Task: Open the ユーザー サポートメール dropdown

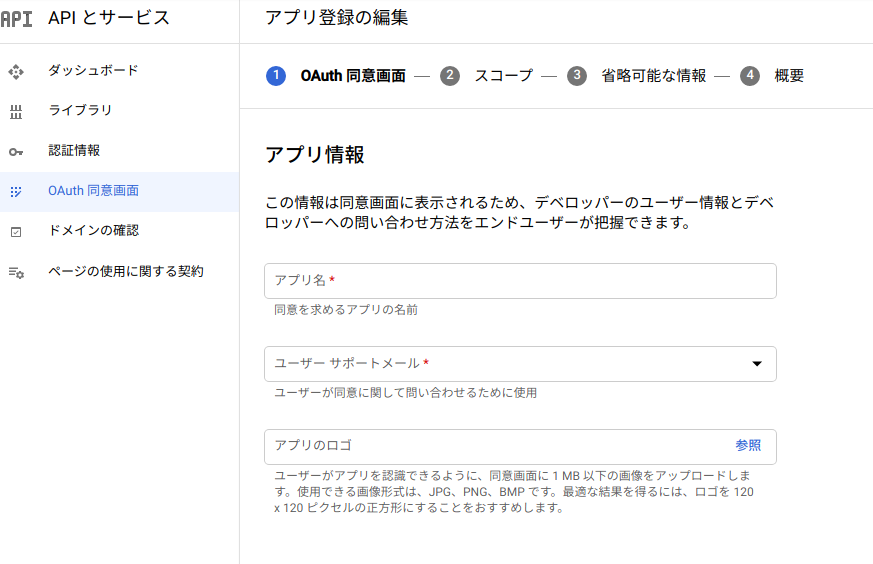Action: [521, 364]
